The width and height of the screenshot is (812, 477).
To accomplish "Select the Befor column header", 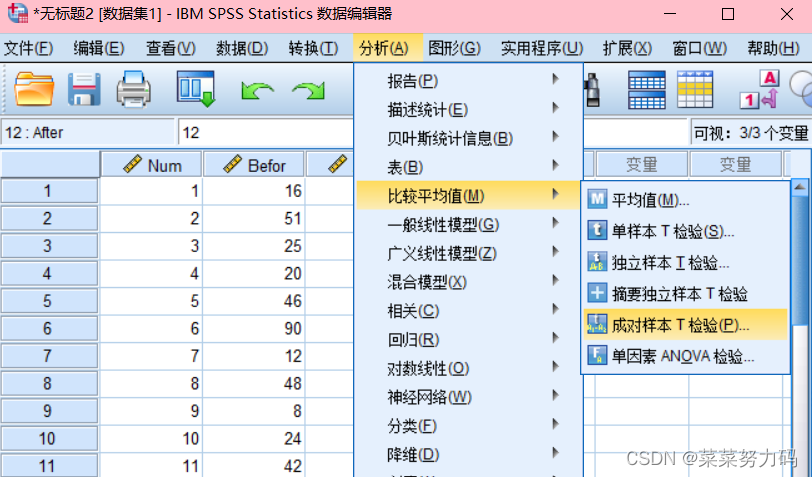I will tap(254, 165).
